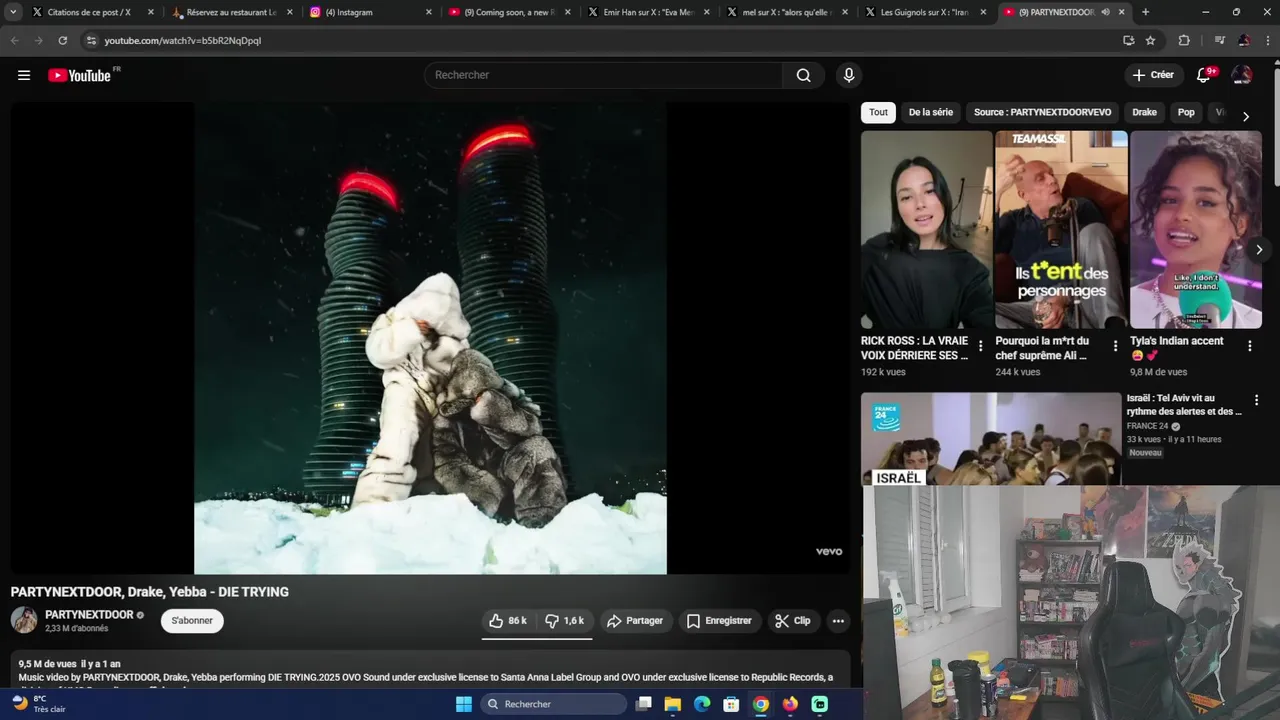Select the Tout filter chip

pos(878,112)
